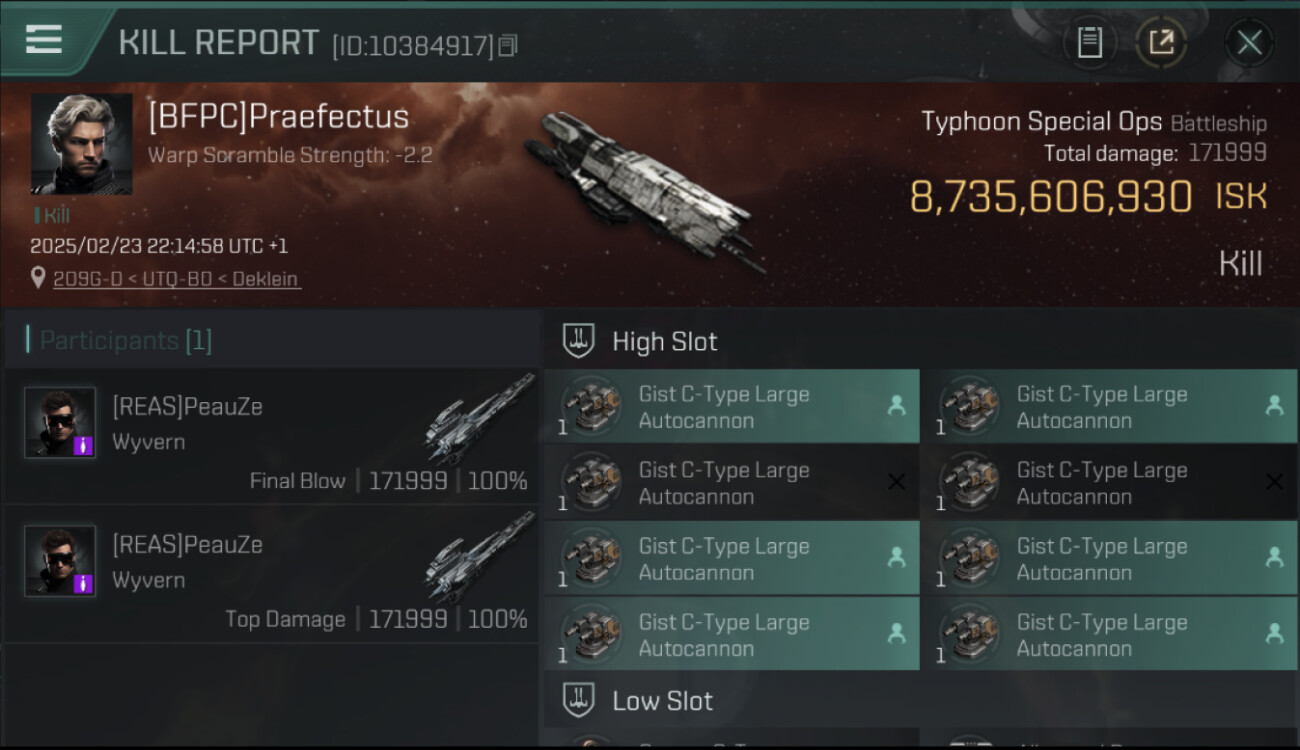Screen dimensions: 1300x750
Task: Click the destroyed X marker on the left autocannon
Action: pyautogui.click(x=896, y=482)
